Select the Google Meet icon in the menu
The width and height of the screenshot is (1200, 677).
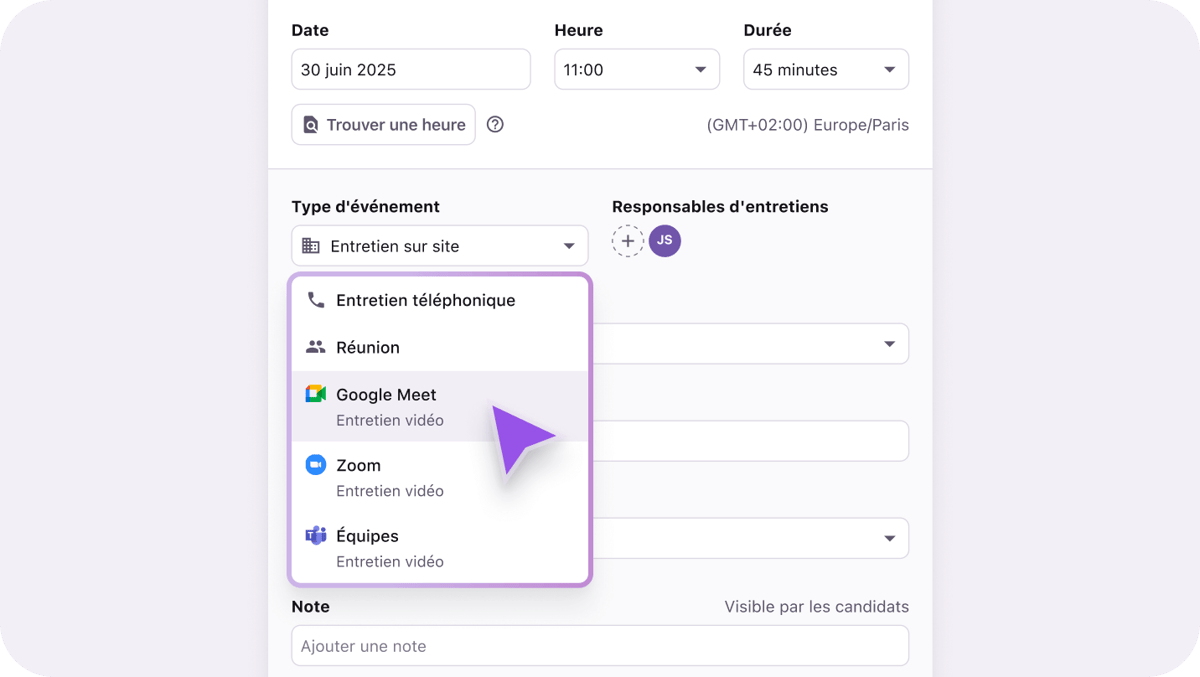pyautogui.click(x=315, y=394)
